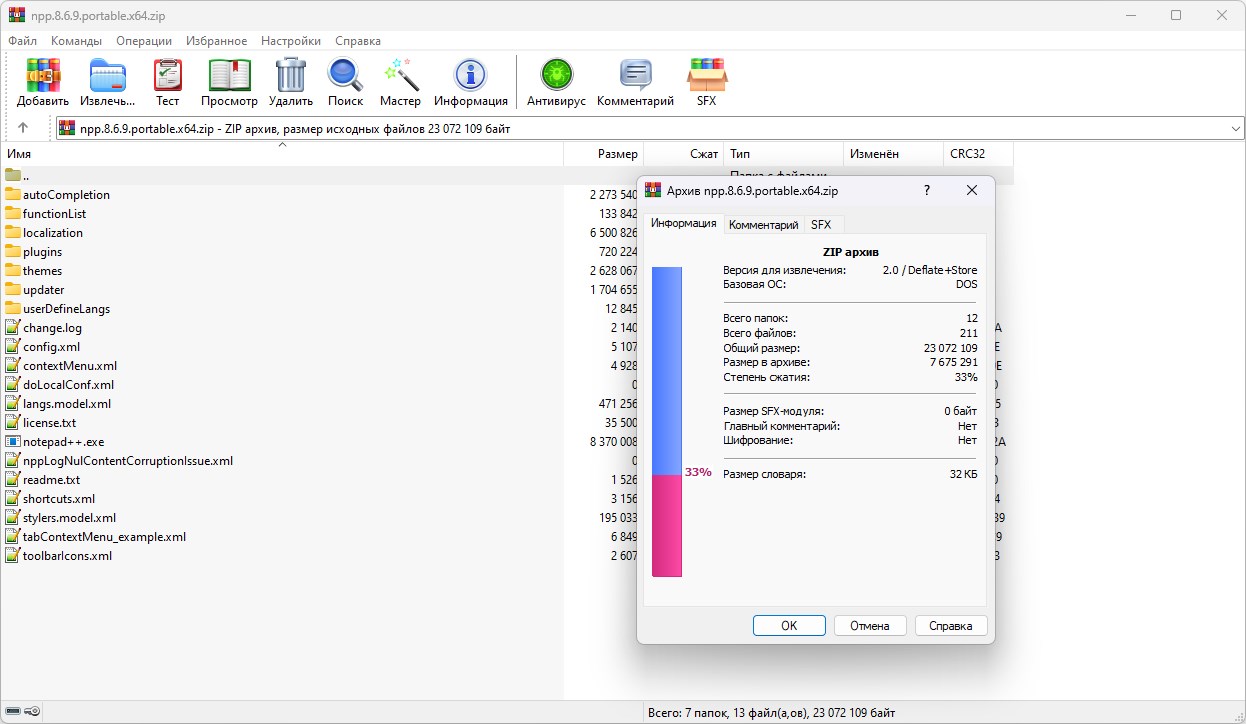Sort by the Изменён column header
Screen dimensions: 1246x724
pos(893,154)
